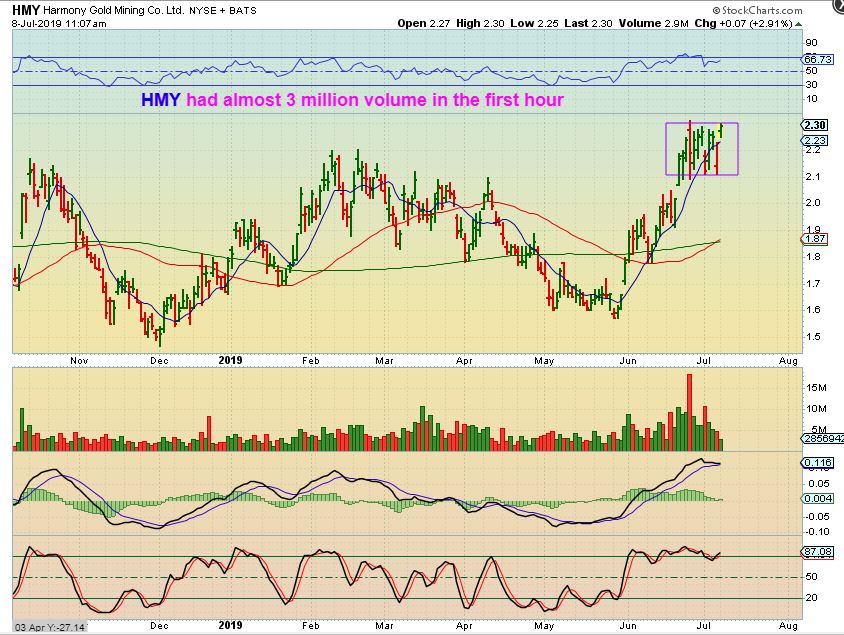The width and height of the screenshot is (844, 635).
Task: Click the last price label 2.30
Action: 813,125
